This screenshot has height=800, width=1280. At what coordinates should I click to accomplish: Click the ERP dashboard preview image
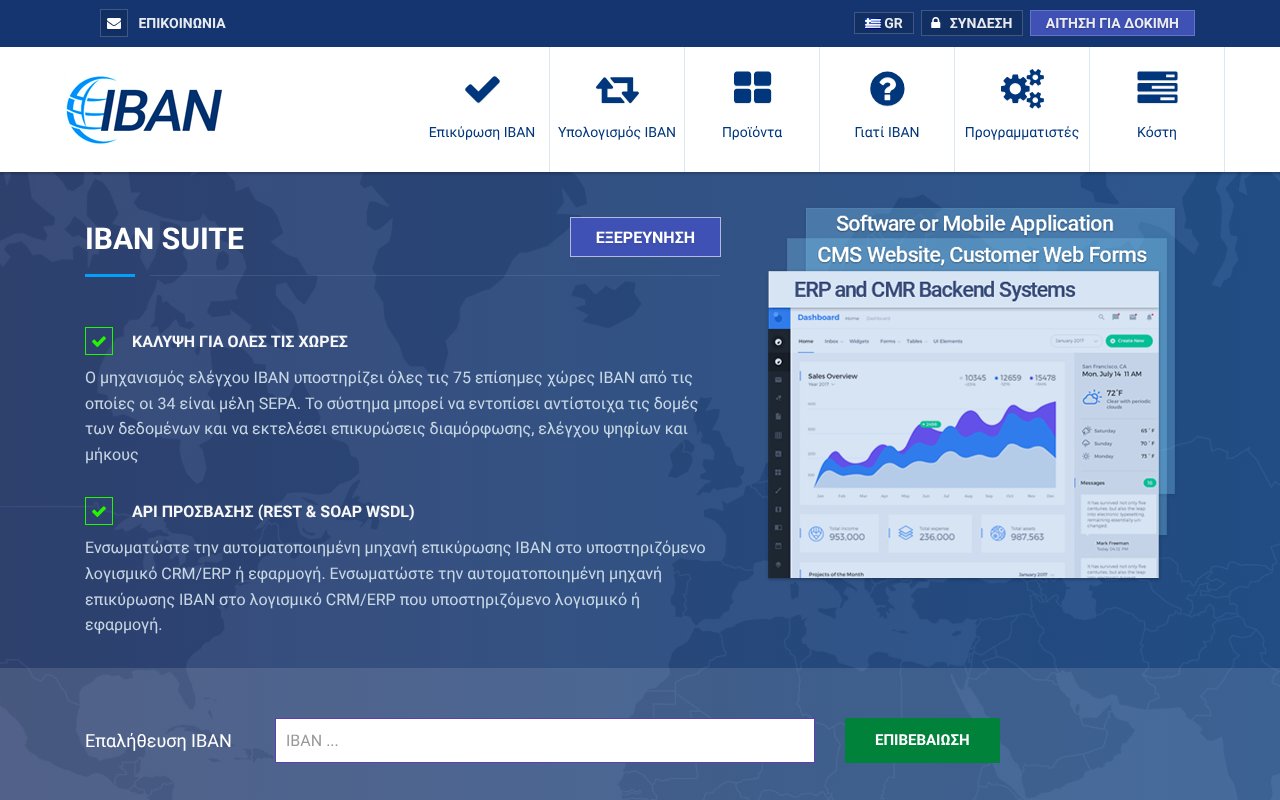coord(963,440)
